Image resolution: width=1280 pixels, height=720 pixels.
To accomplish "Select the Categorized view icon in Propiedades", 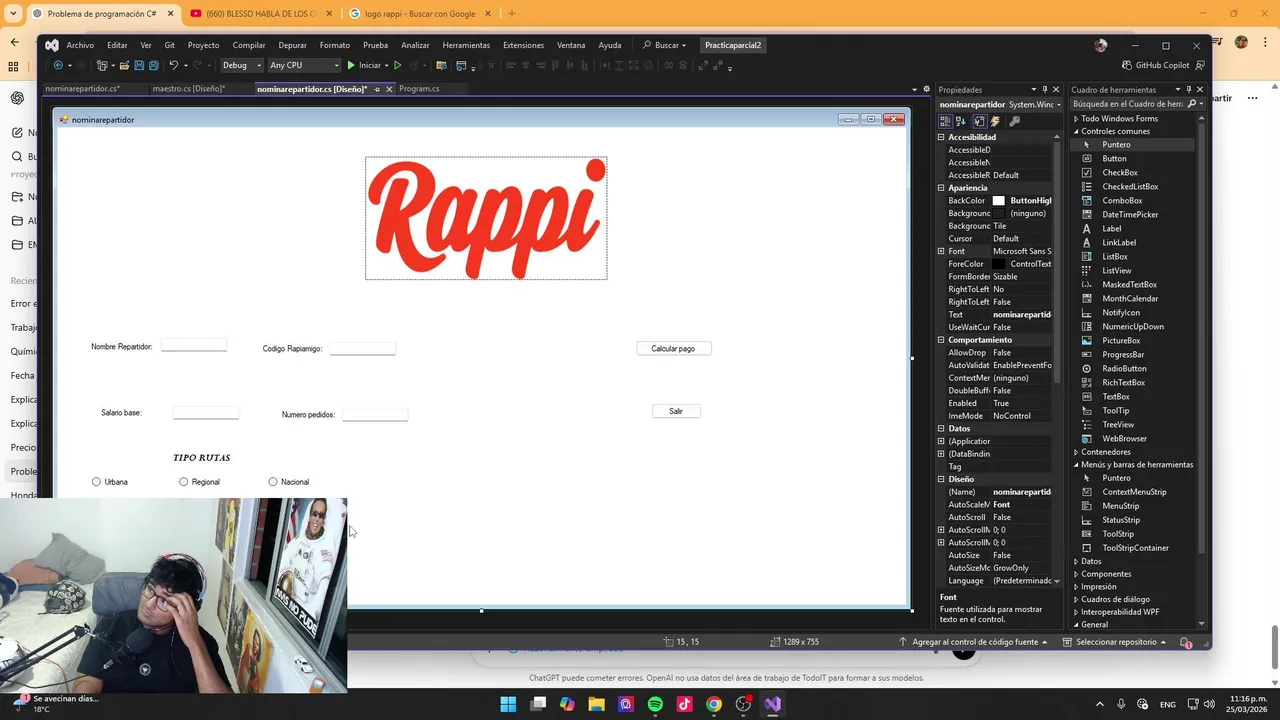I will 945,121.
